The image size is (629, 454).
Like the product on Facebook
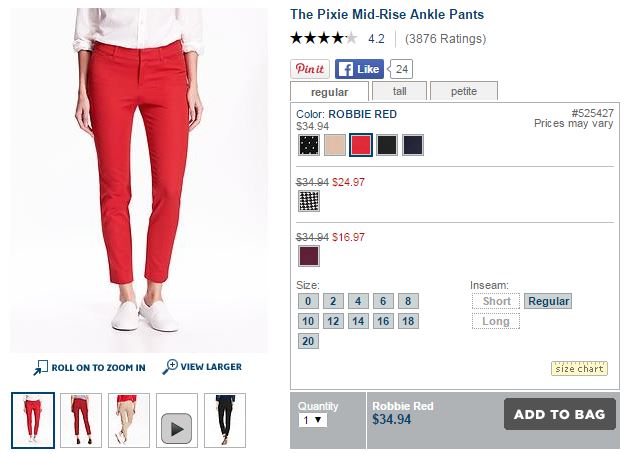tap(359, 69)
